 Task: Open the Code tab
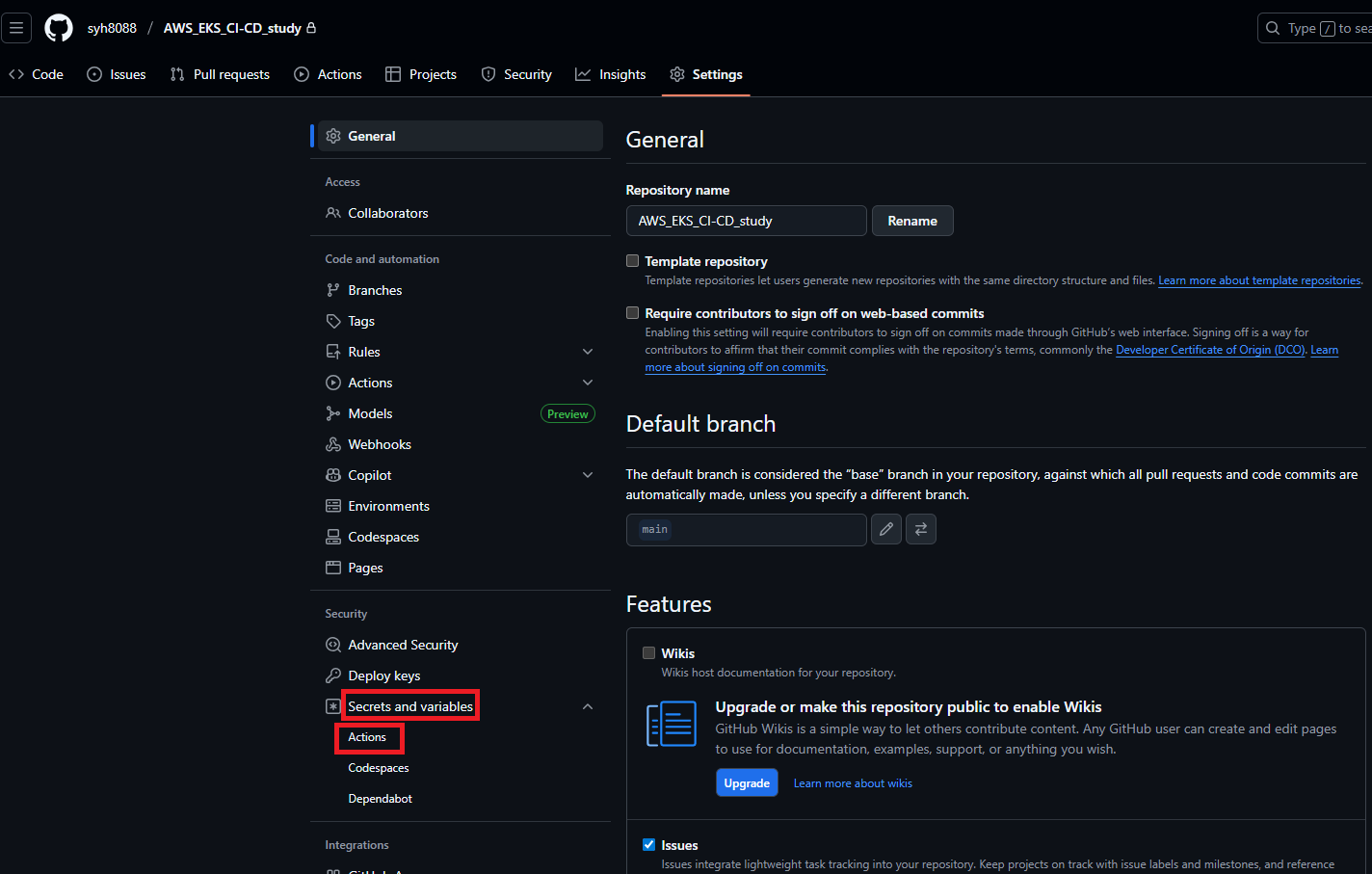pos(36,74)
